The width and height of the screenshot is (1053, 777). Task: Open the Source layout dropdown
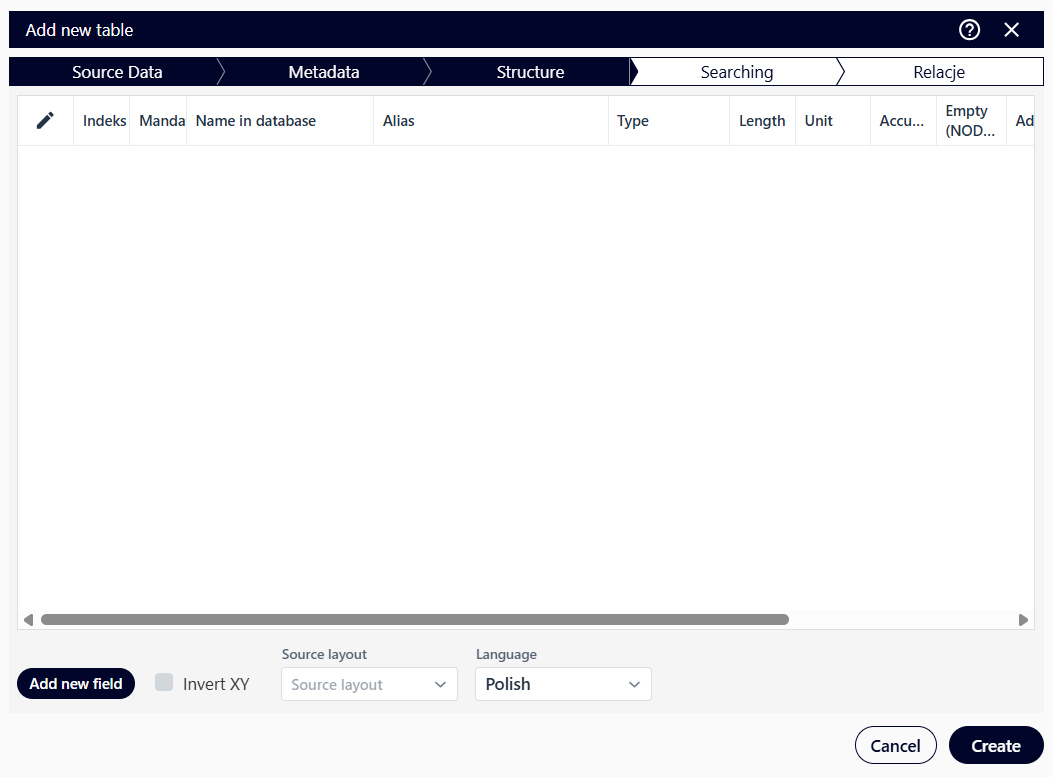click(369, 684)
